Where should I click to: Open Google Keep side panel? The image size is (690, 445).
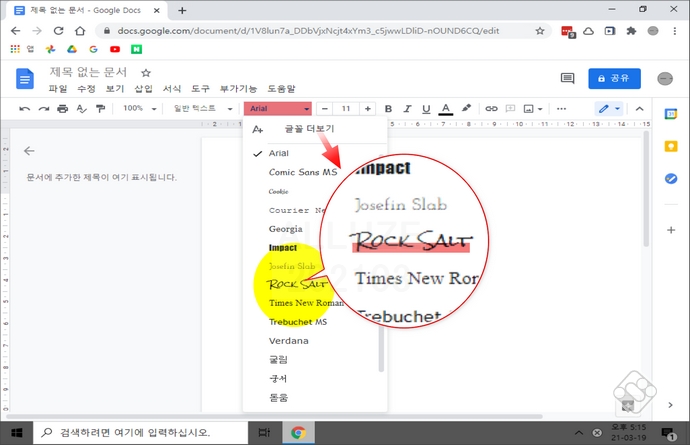coord(671,146)
